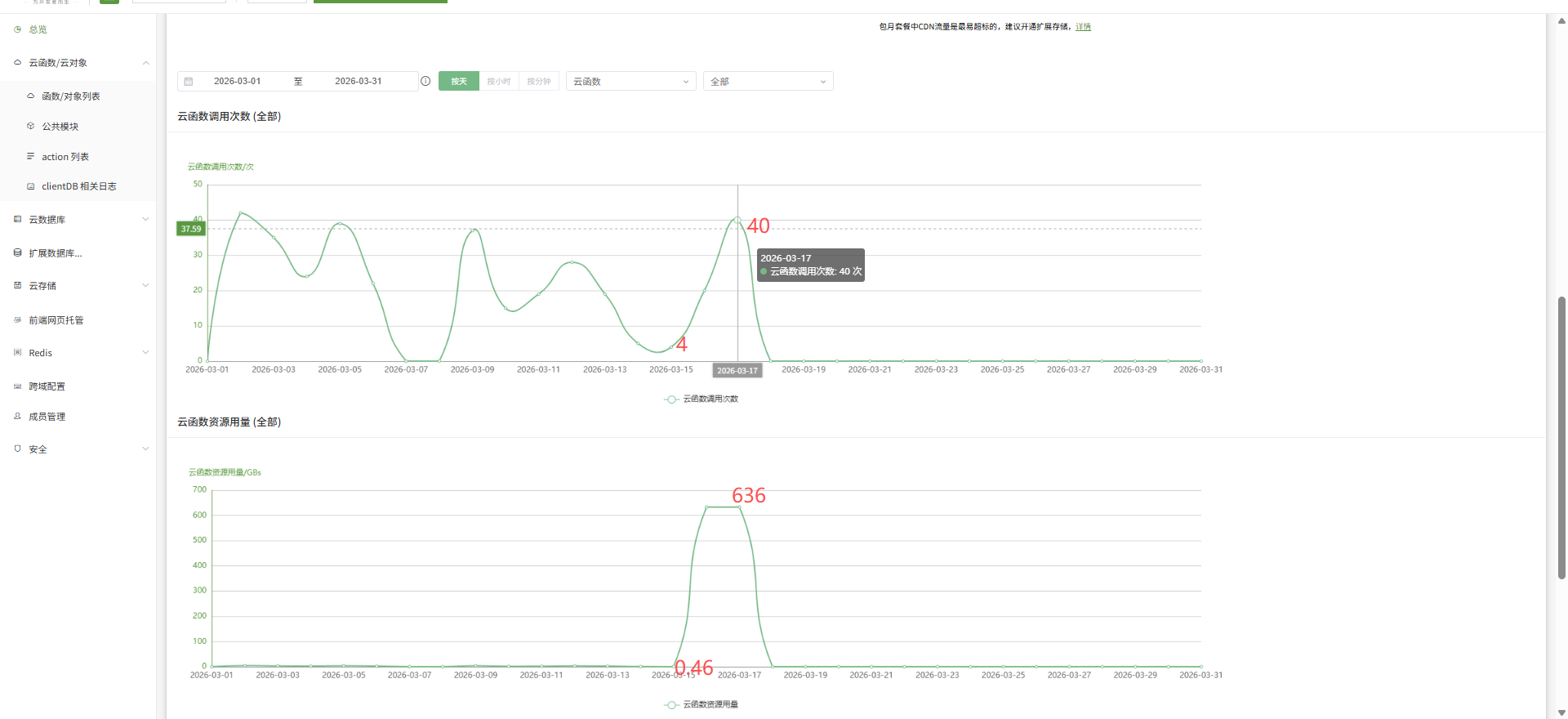Click the start date field 2026-03-01
Screen dimensions: 1568x719
pos(238,82)
